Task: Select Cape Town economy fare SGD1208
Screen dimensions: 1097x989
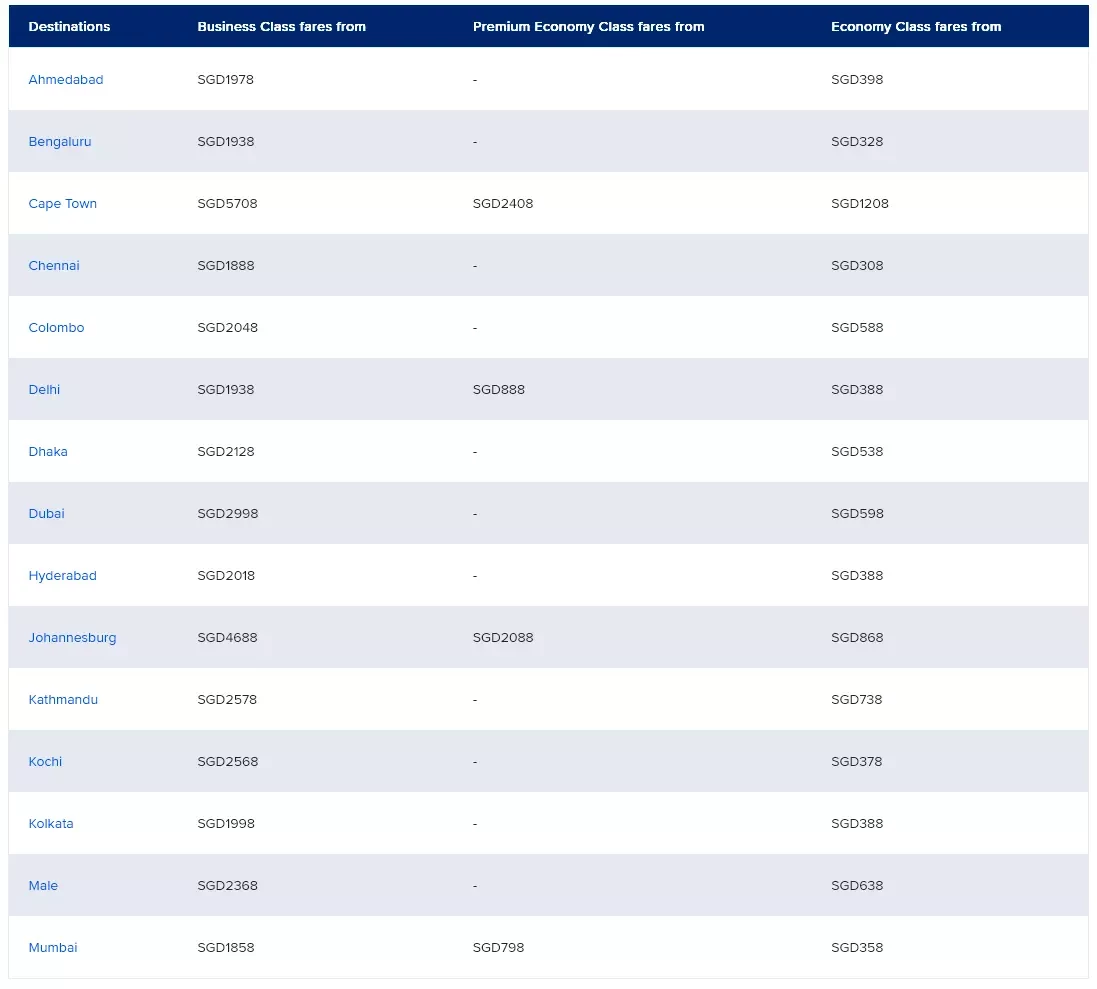Action: [x=860, y=204]
